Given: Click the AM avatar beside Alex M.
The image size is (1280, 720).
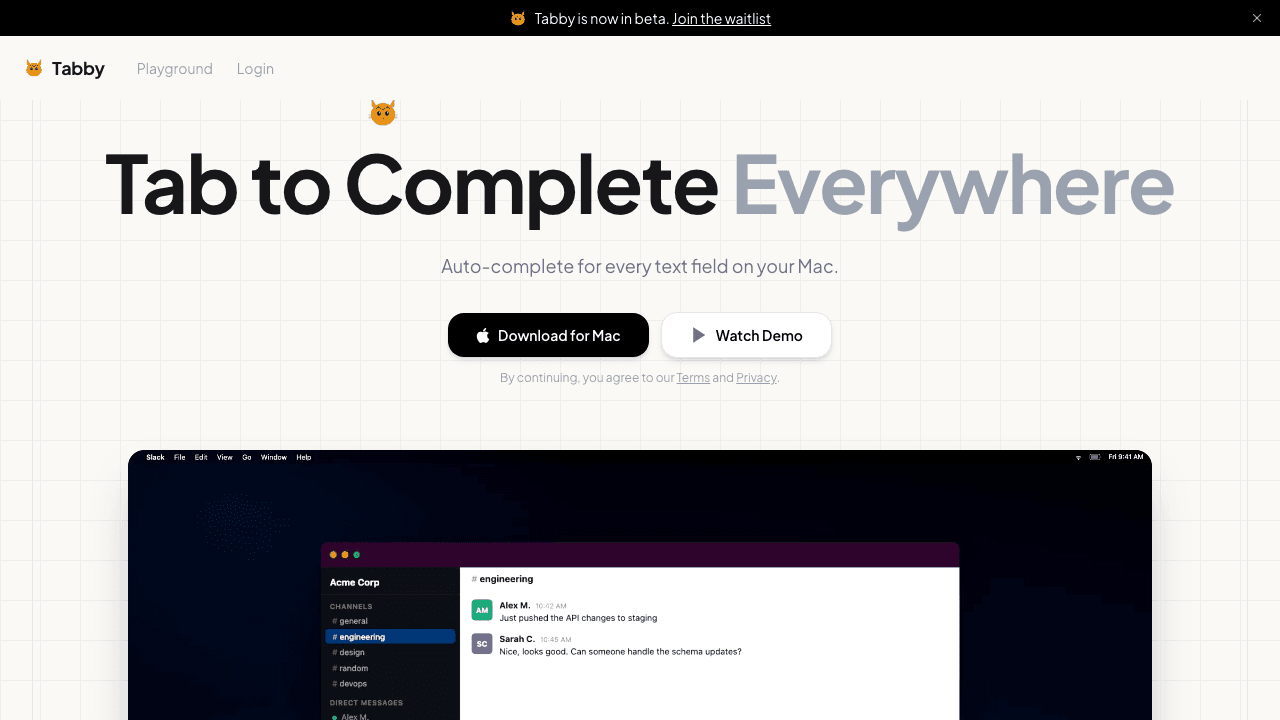Looking at the screenshot, I should (x=482, y=610).
